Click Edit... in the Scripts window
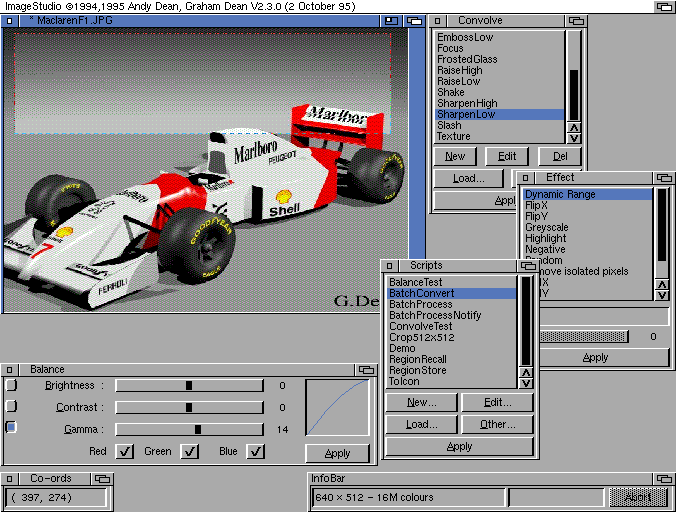Image resolution: width=676 pixels, height=512 pixels. [498, 403]
